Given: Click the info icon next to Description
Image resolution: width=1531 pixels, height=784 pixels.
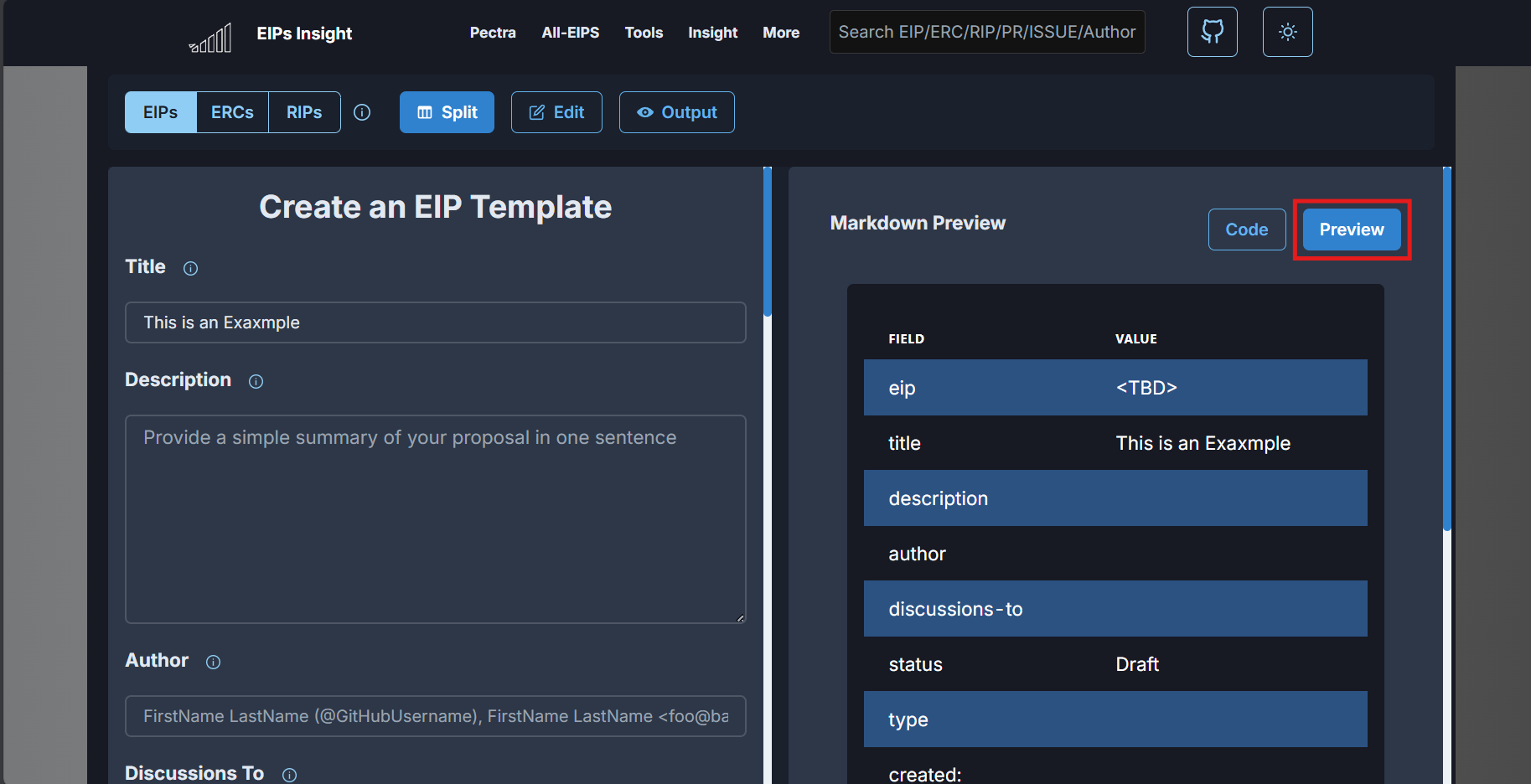Looking at the screenshot, I should 256,381.
